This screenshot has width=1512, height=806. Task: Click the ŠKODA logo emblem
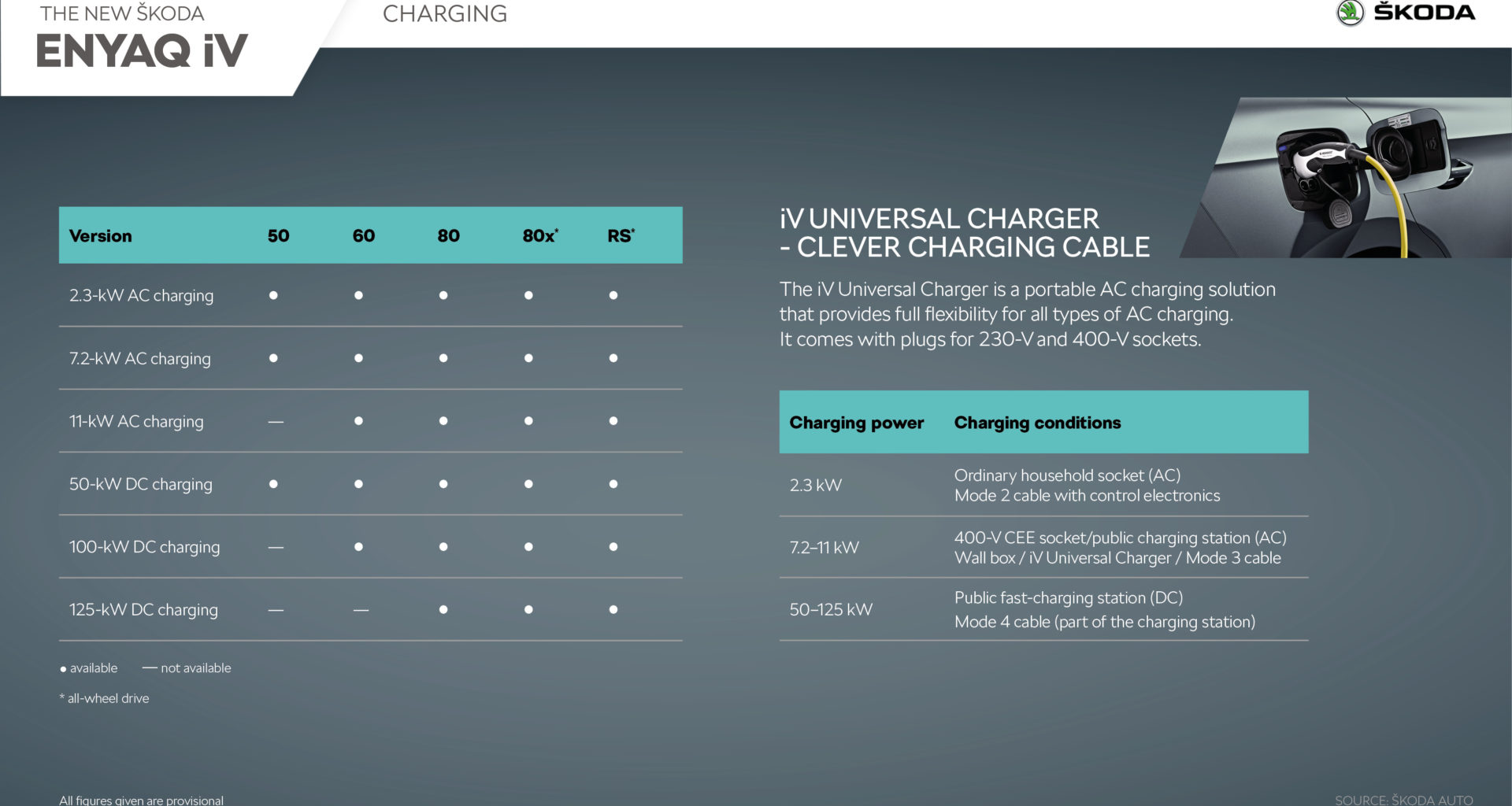point(1350,13)
